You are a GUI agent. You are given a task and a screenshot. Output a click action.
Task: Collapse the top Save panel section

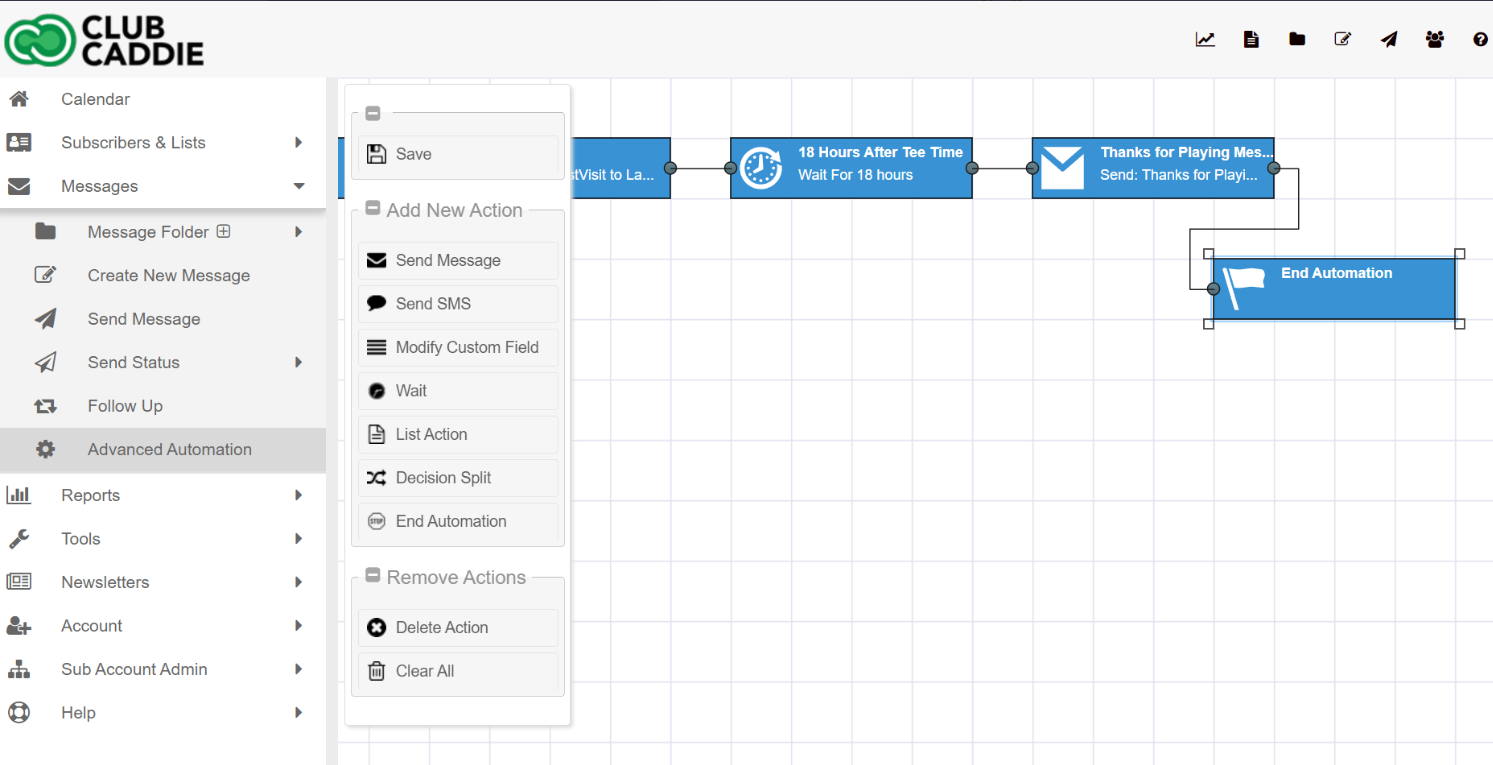[373, 114]
